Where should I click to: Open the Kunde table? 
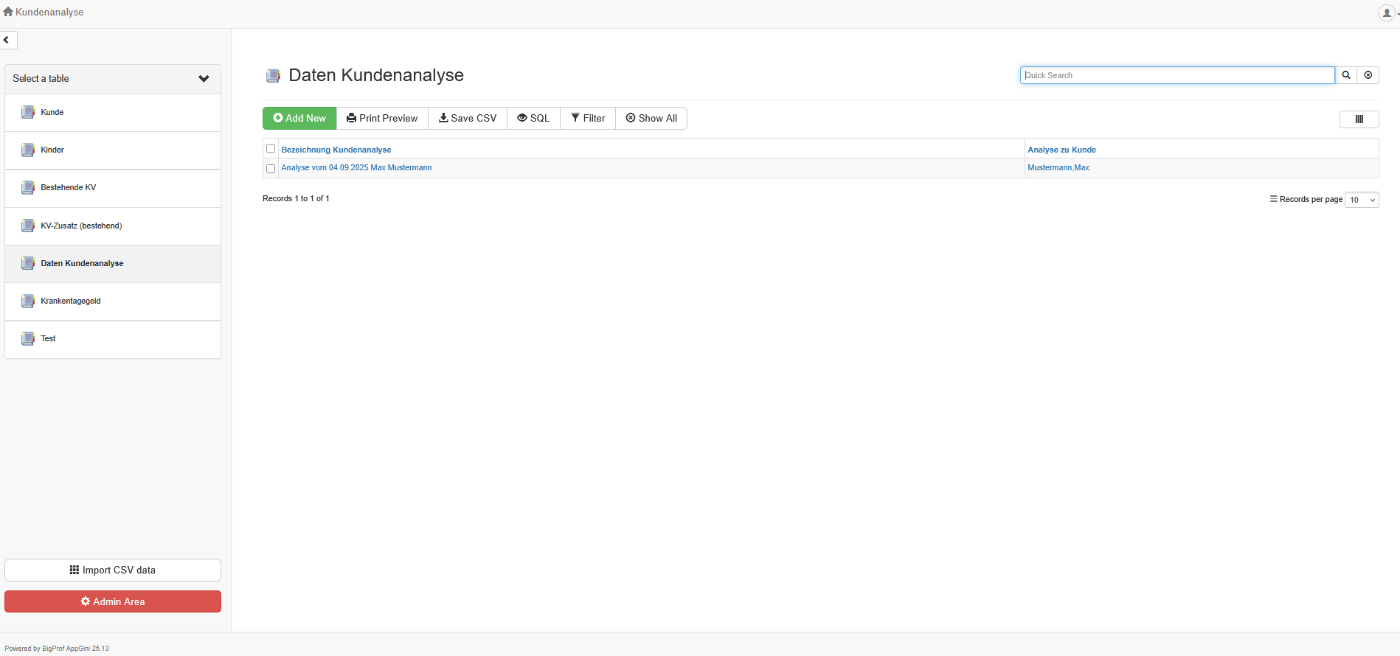(113, 113)
